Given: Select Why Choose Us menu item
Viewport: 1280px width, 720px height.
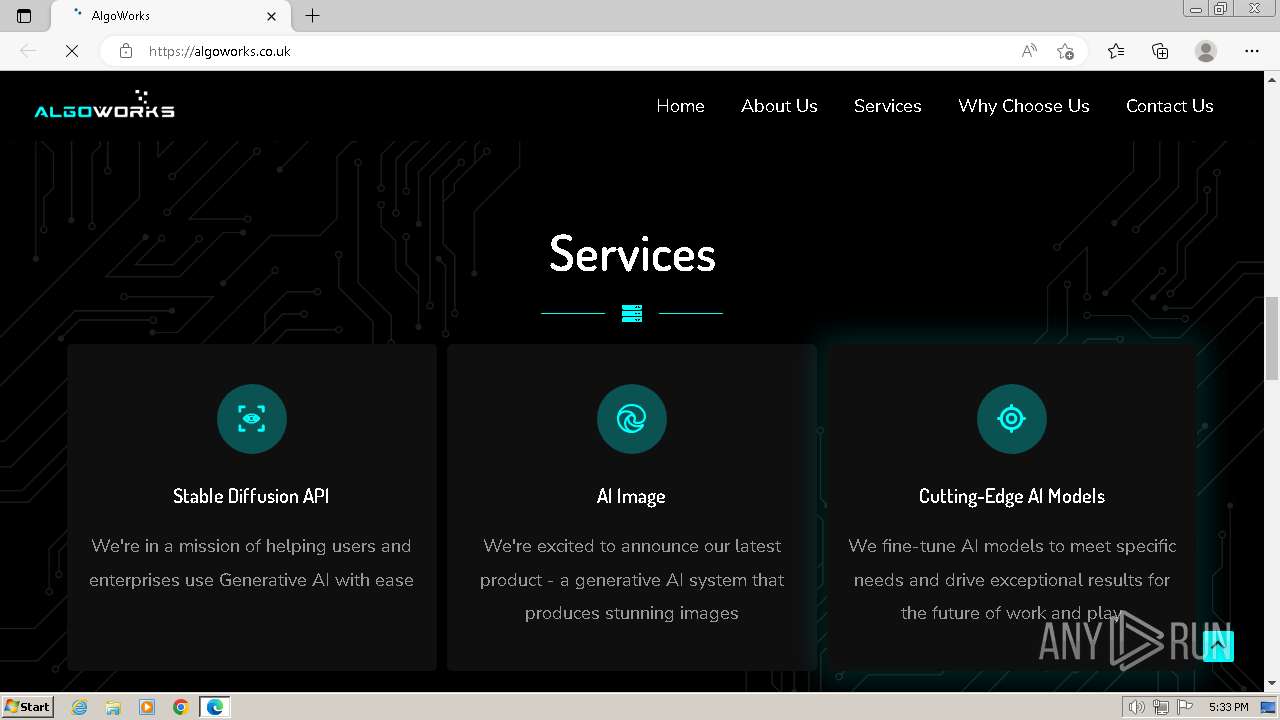Looking at the screenshot, I should pyautogui.click(x=1024, y=106).
